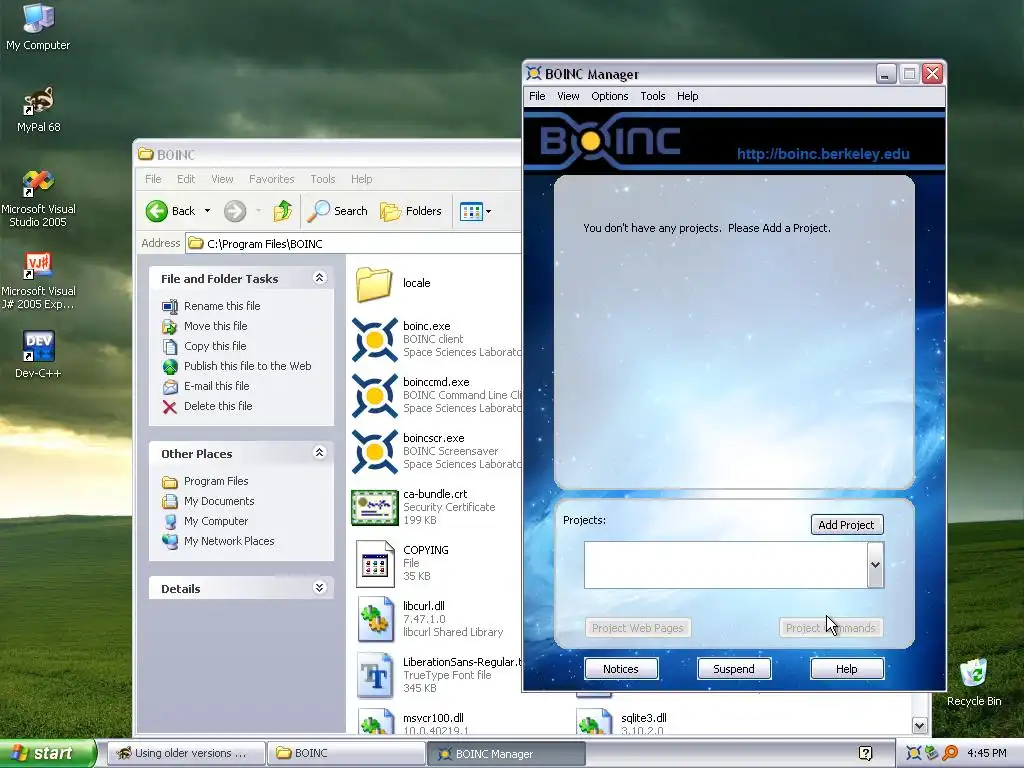Open the Options menu in BOINC Manager
The image size is (1024, 768).
[x=609, y=96]
